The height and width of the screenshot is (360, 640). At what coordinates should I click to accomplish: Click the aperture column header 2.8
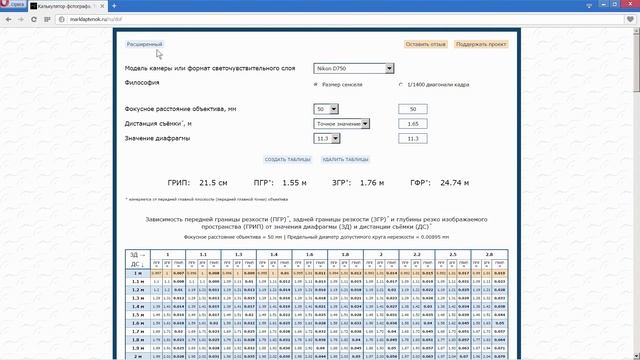click(489, 254)
